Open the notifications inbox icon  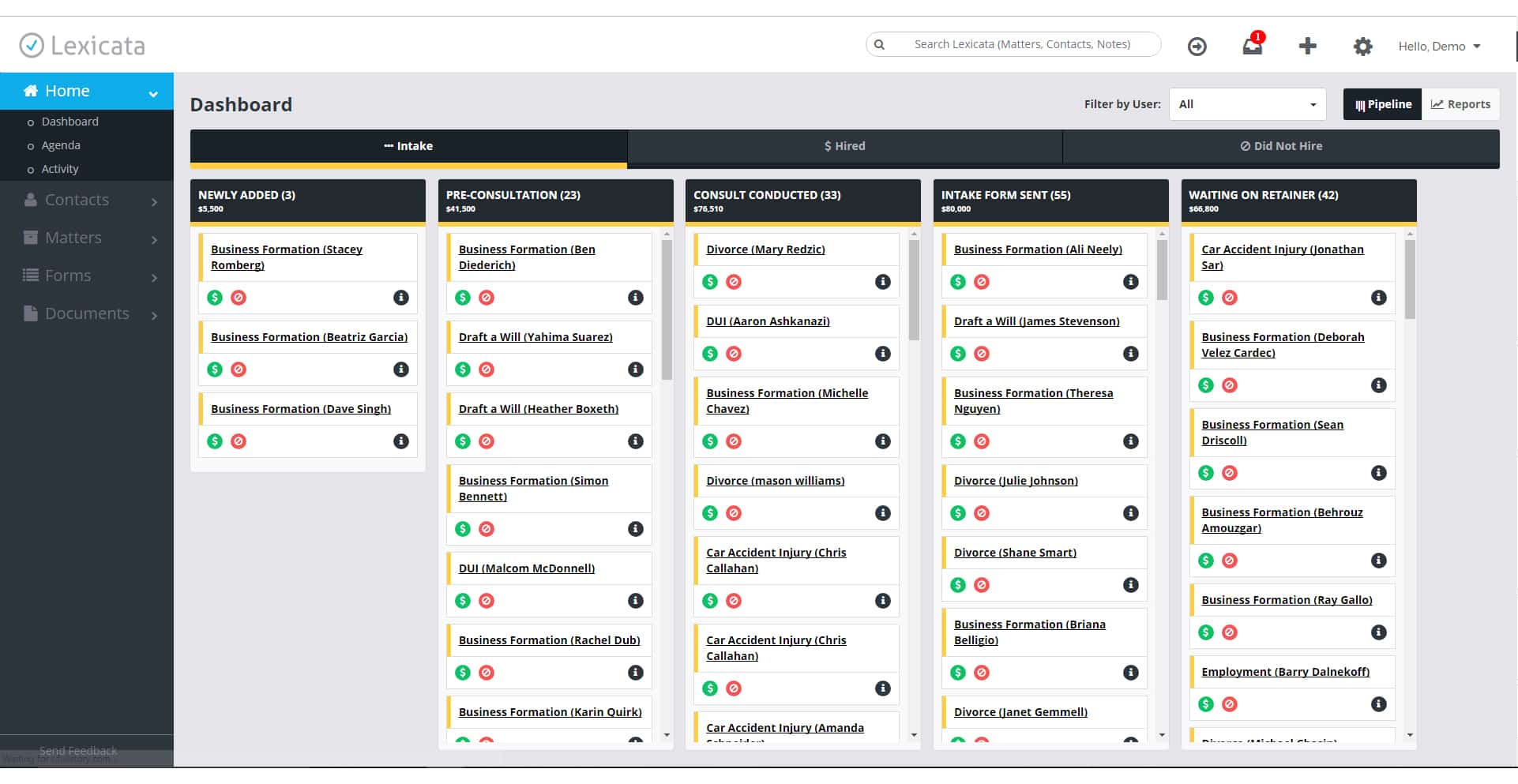coord(1253,46)
